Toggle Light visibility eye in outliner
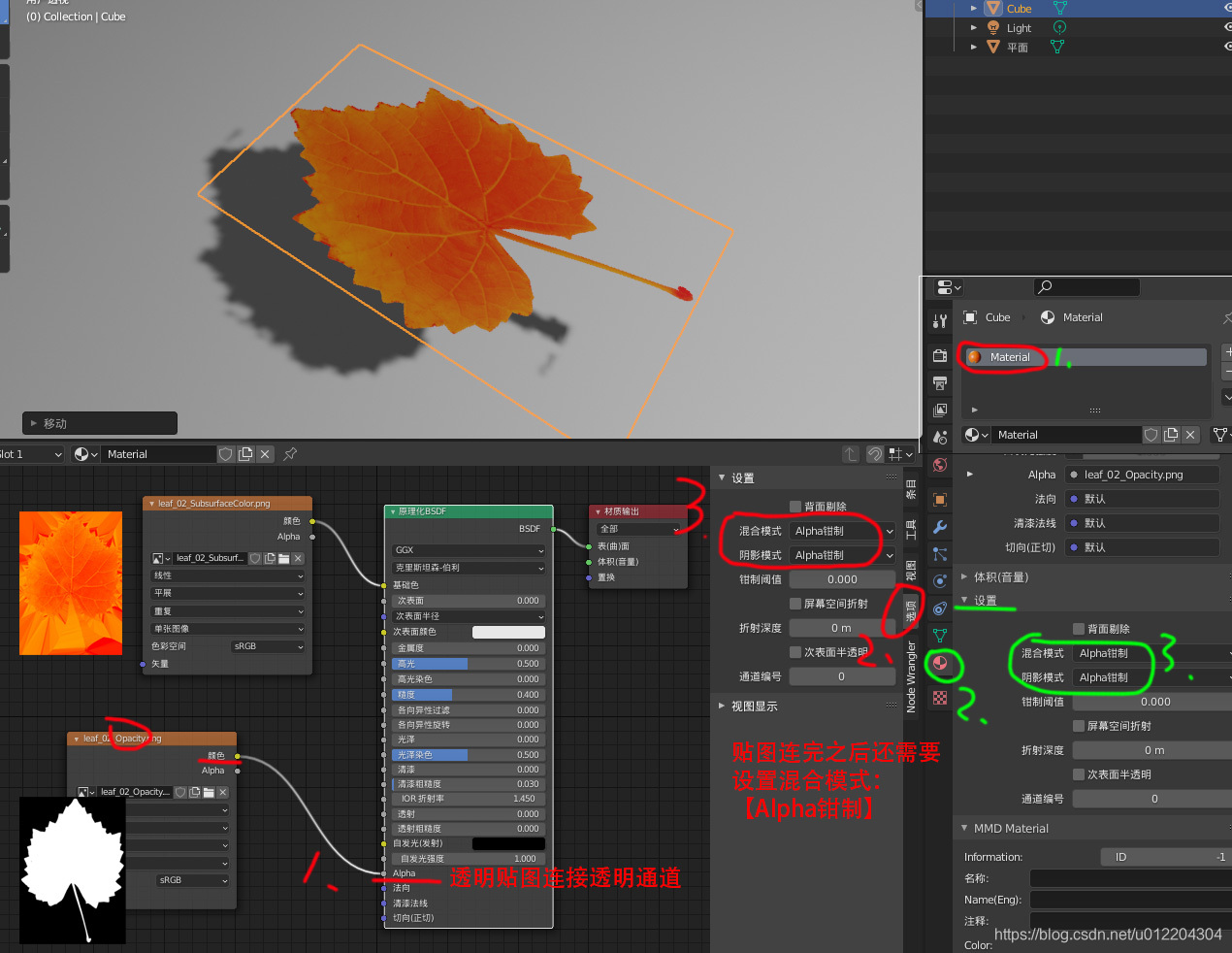This screenshot has height=953, width=1232. click(x=1228, y=27)
